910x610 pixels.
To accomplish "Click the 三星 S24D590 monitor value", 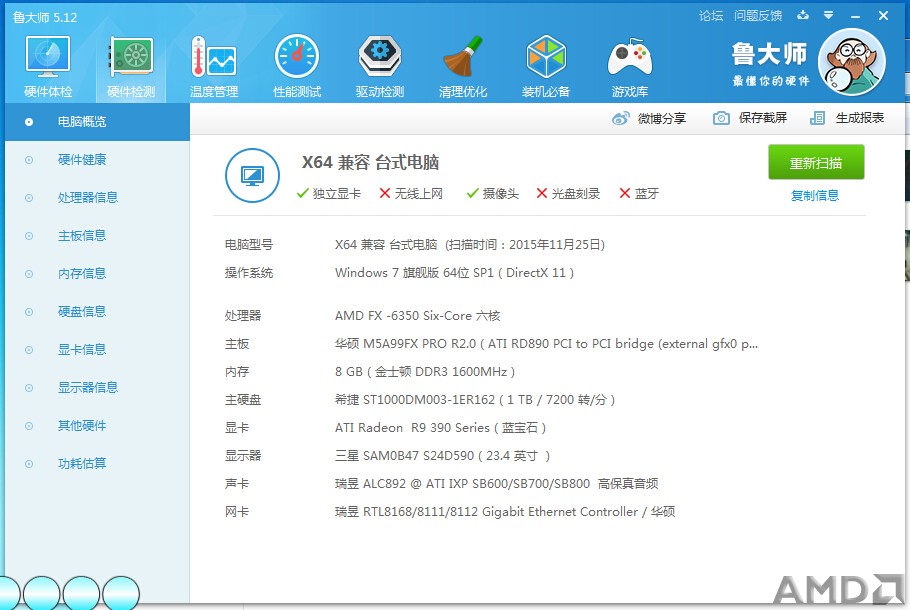I will pos(442,456).
